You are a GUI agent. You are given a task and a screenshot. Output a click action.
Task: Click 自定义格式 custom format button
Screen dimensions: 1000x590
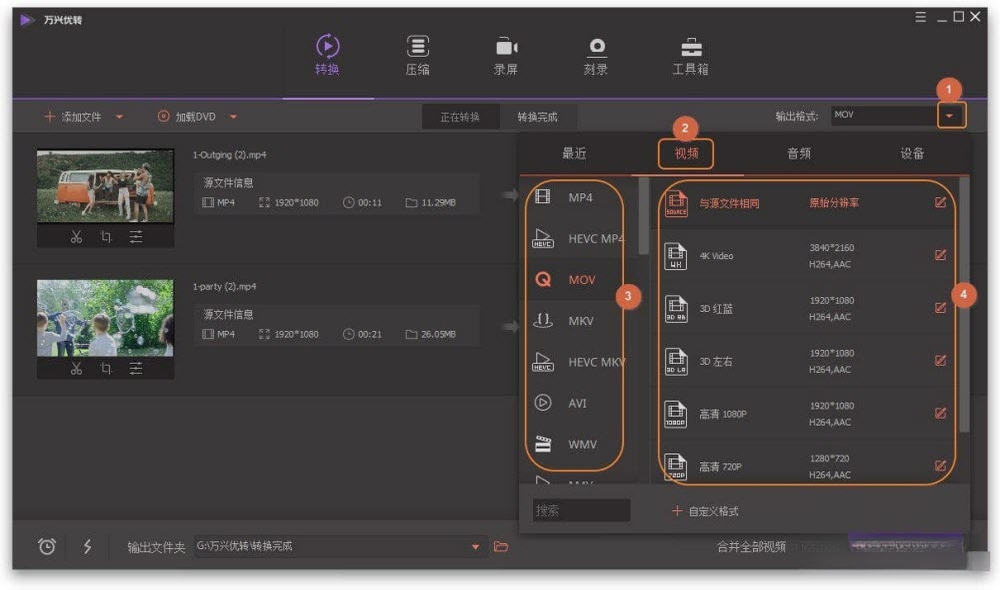pyautogui.click(x=705, y=511)
